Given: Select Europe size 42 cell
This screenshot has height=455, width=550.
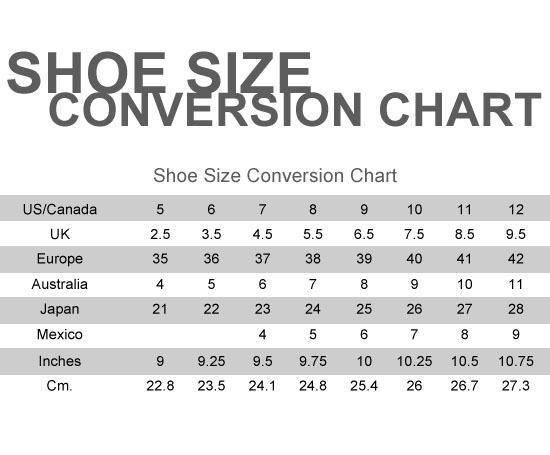Looking at the screenshot, I should coord(516,259).
